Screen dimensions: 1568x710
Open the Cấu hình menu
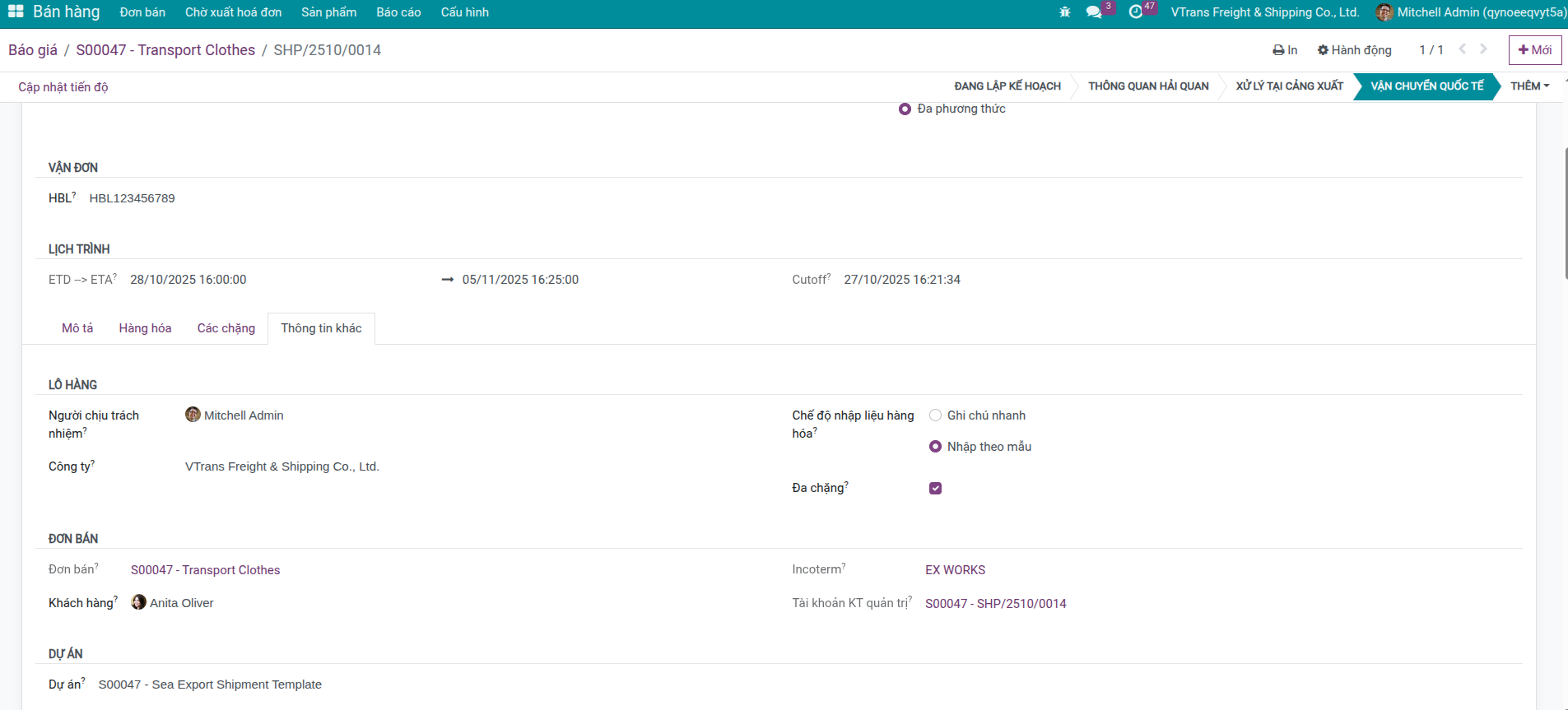(464, 12)
